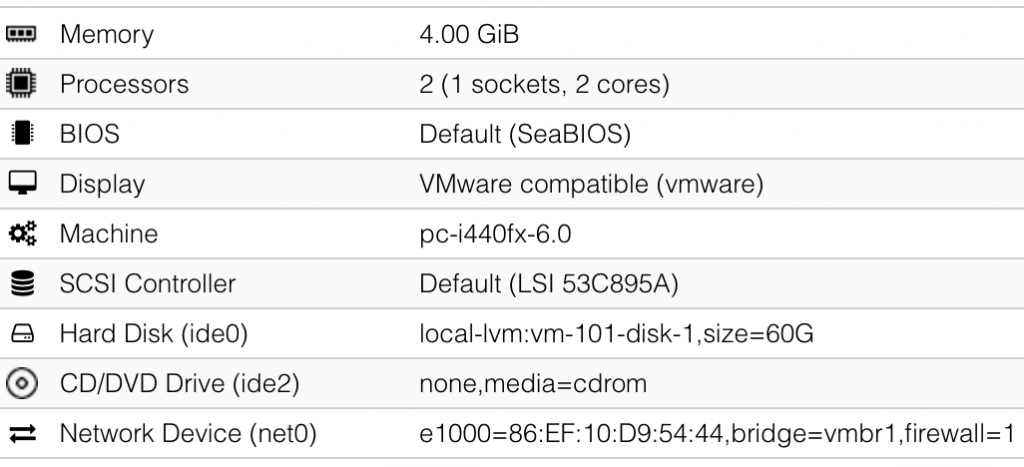Click the Network Device arrows icon
Viewport: 1024px width, 467px height.
(x=22, y=434)
